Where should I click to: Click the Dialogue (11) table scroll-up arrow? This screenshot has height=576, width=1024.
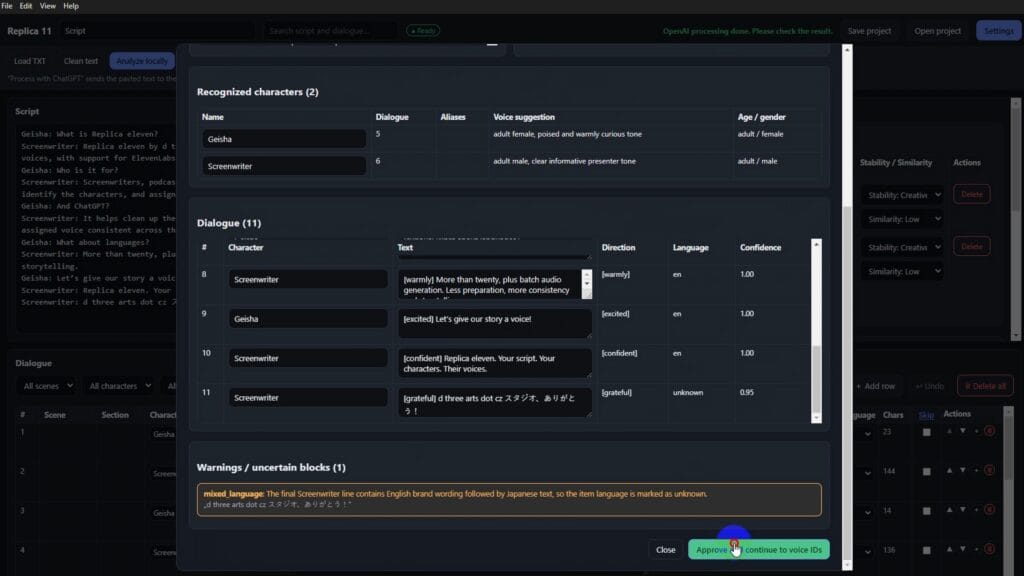[x=816, y=244]
